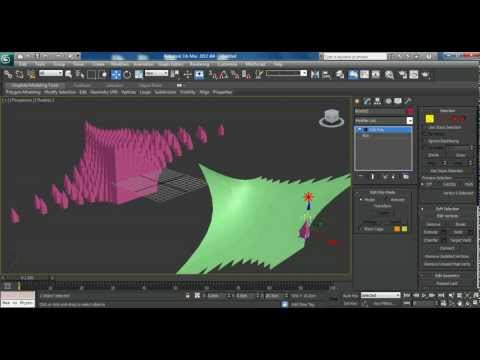Click the Align tool icon
The image size is (480, 360).
327,74
